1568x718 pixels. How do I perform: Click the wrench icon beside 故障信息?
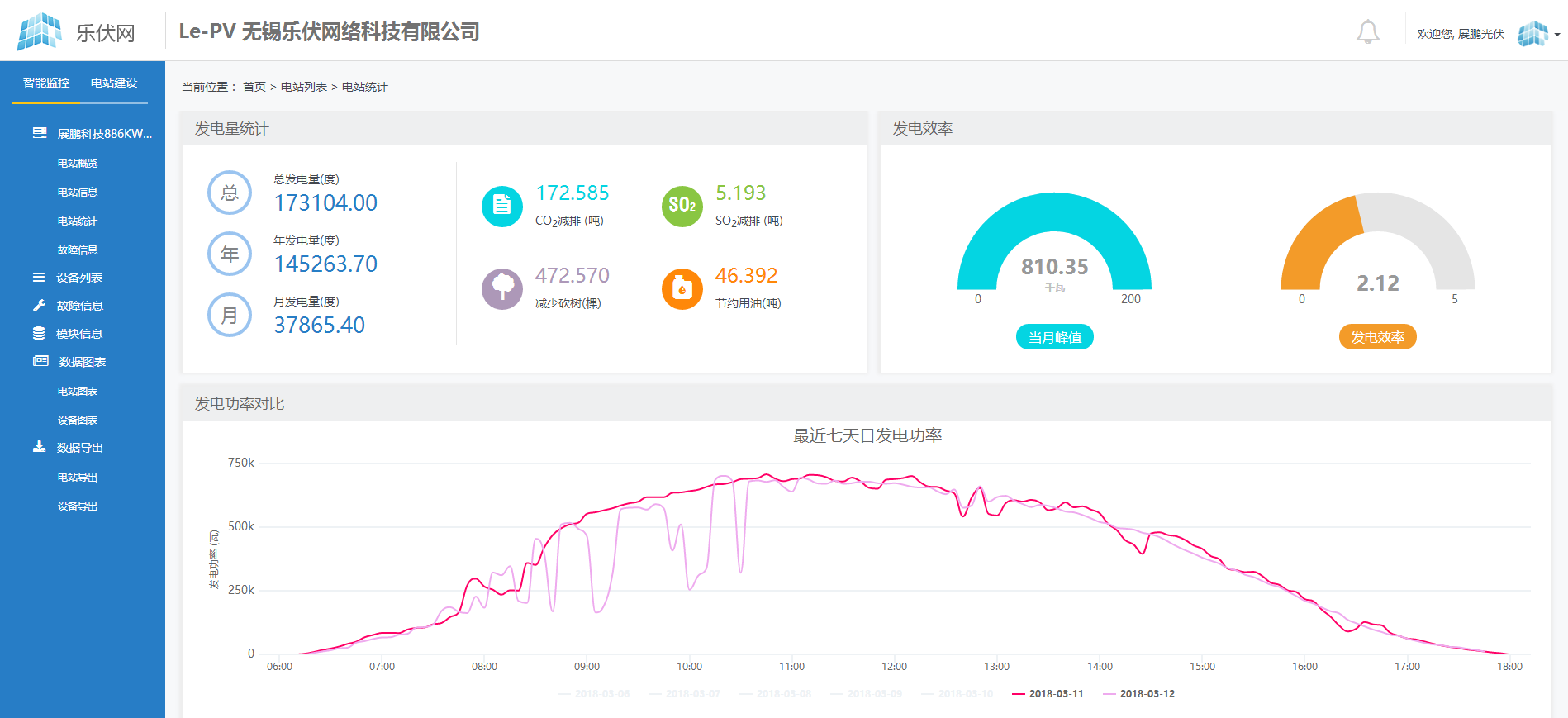pyautogui.click(x=39, y=306)
